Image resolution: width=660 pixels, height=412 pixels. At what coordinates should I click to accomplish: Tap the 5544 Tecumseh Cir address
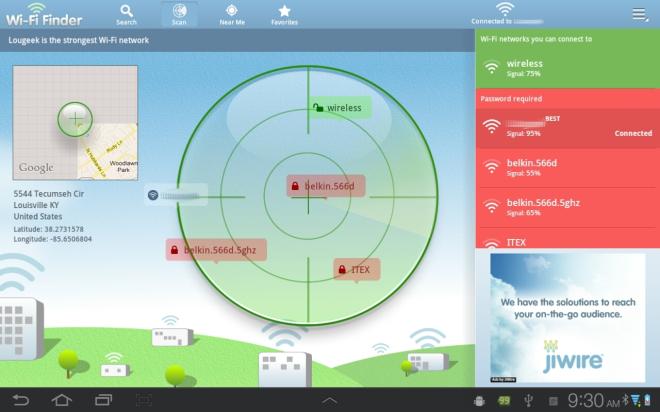point(49,194)
